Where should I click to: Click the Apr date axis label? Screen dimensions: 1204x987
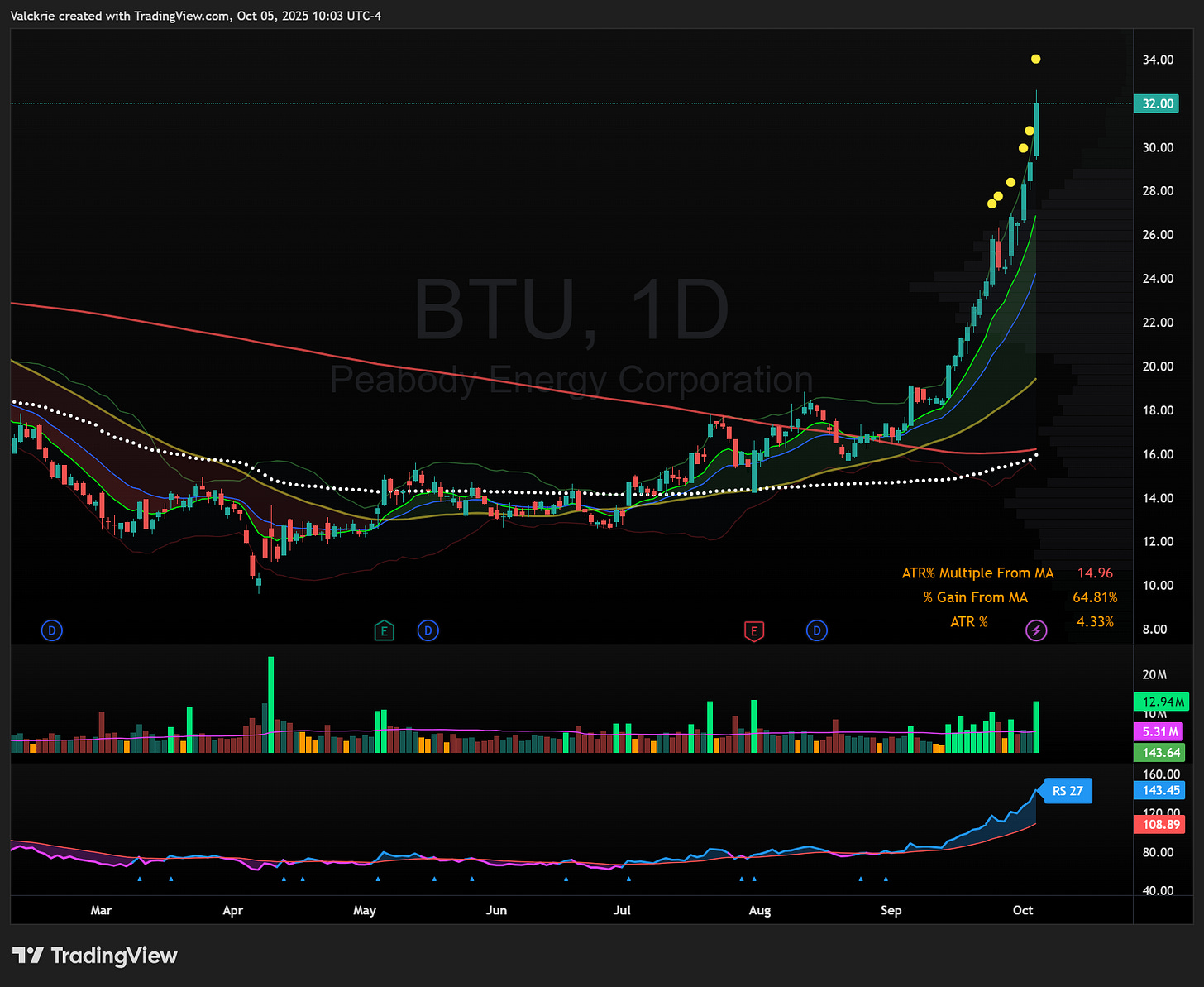pyautogui.click(x=233, y=910)
